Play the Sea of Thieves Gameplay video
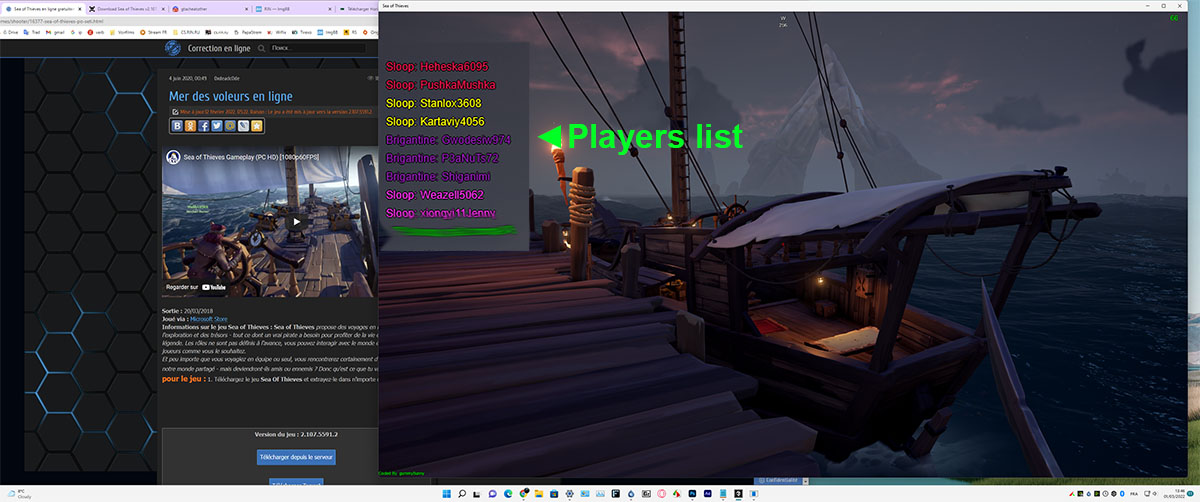This screenshot has height=502, width=1200. click(x=296, y=222)
